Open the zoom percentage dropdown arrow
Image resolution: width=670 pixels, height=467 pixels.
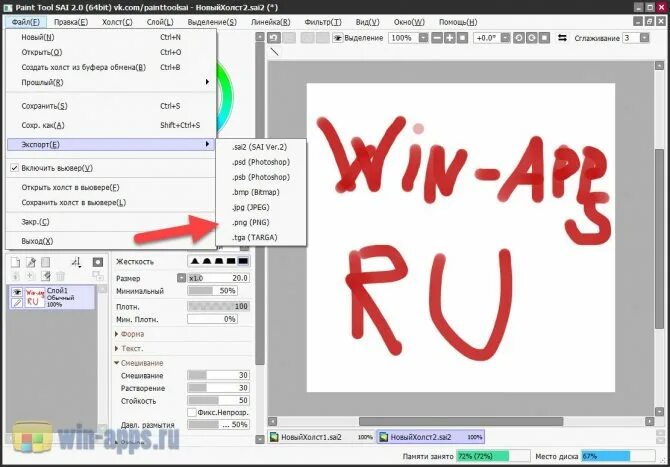pyautogui.click(x=423, y=38)
